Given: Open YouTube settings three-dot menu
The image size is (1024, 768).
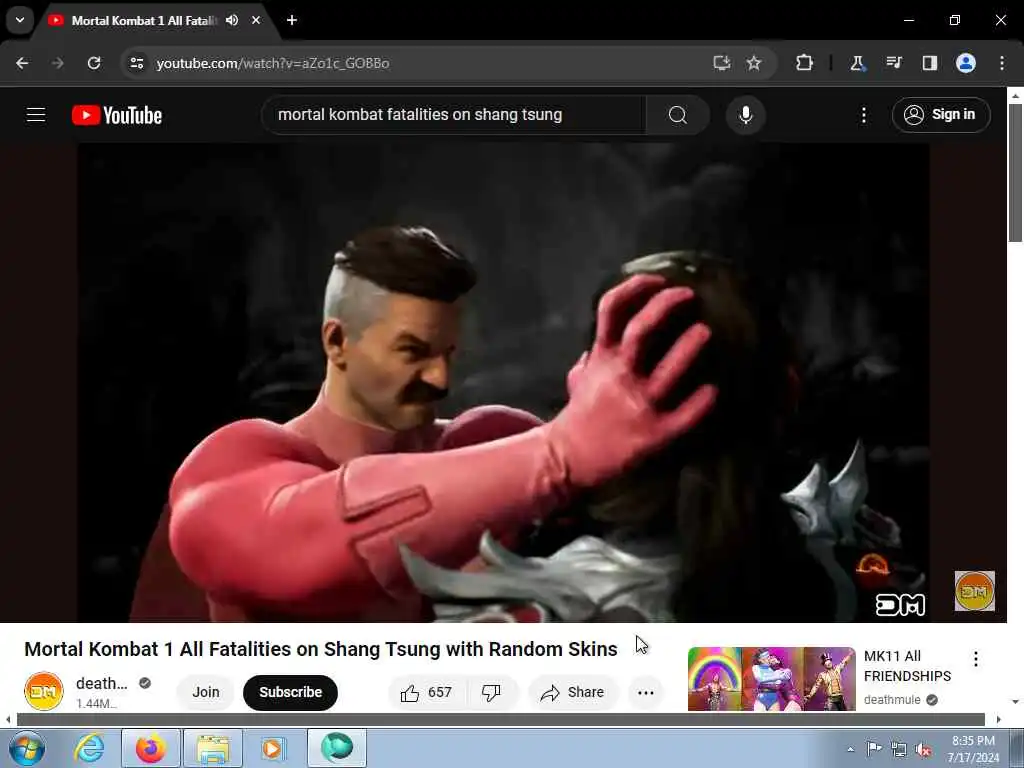Looking at the screenshot, I should 863,115.
